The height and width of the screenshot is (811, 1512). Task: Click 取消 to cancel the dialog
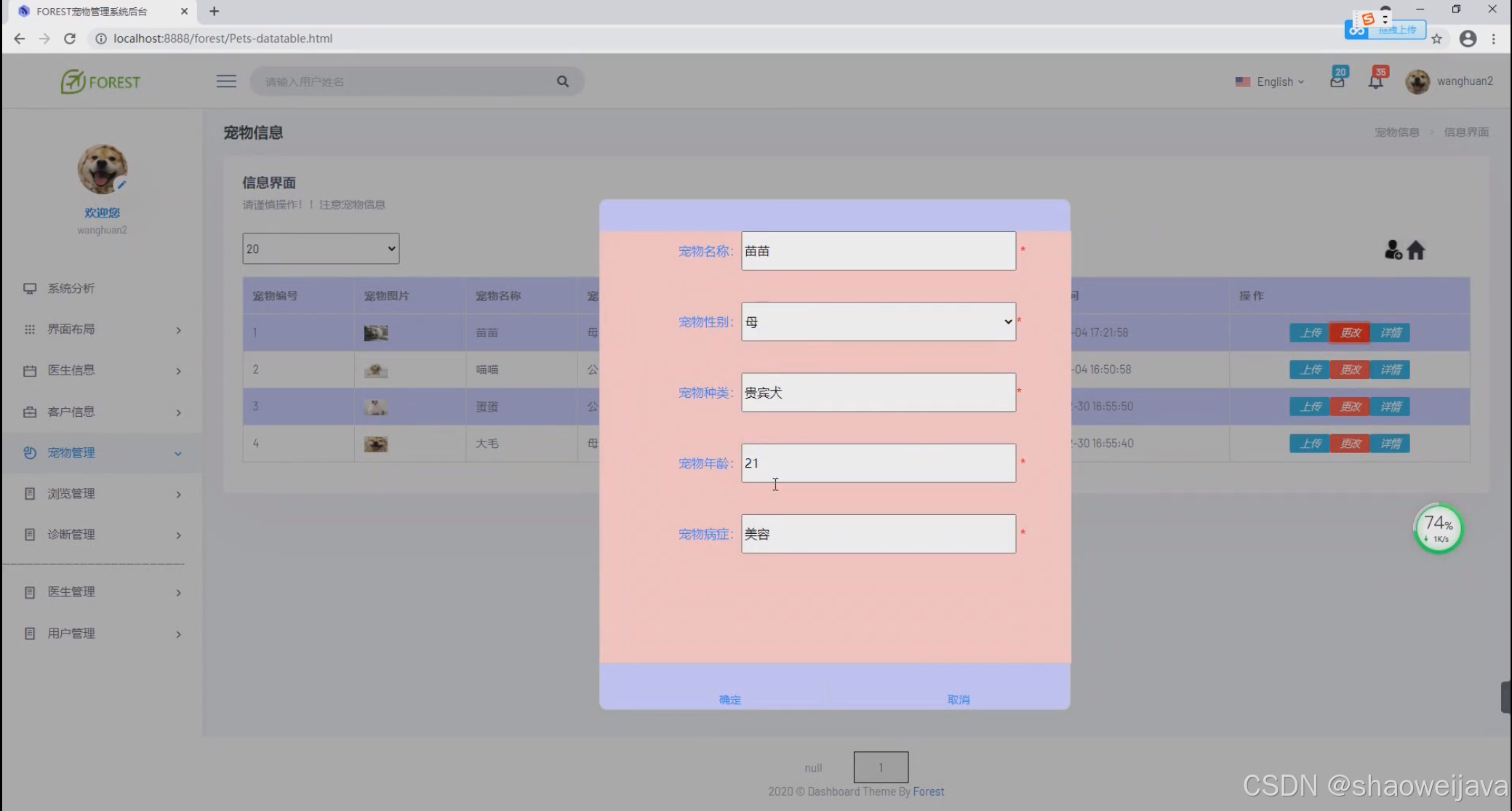pos(958,699)
